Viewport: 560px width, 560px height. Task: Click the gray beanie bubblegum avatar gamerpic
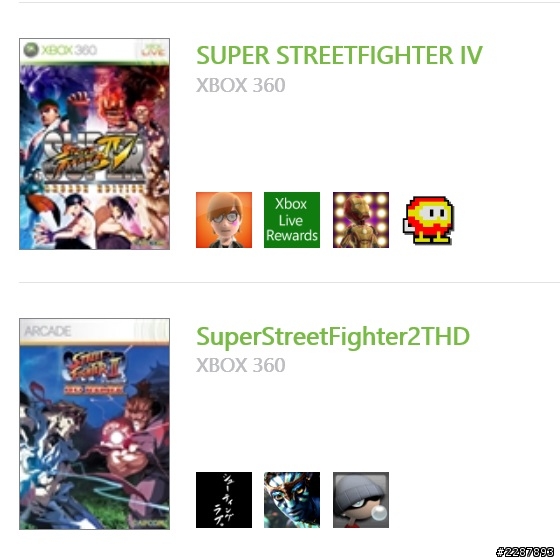coord(361,500)
